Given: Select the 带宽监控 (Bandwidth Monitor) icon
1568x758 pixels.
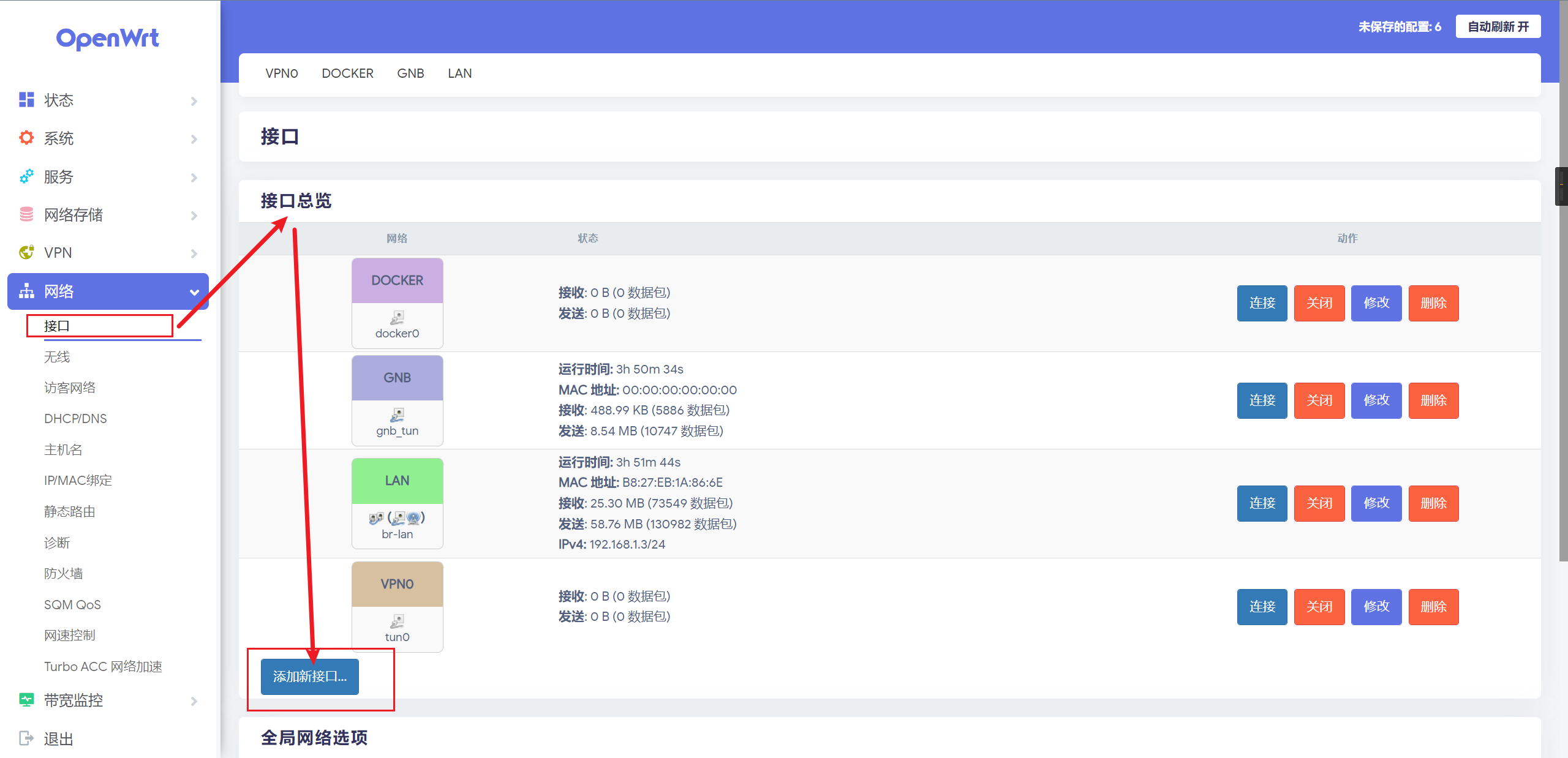Looking at the screenshot, I should tap(26, 700).
